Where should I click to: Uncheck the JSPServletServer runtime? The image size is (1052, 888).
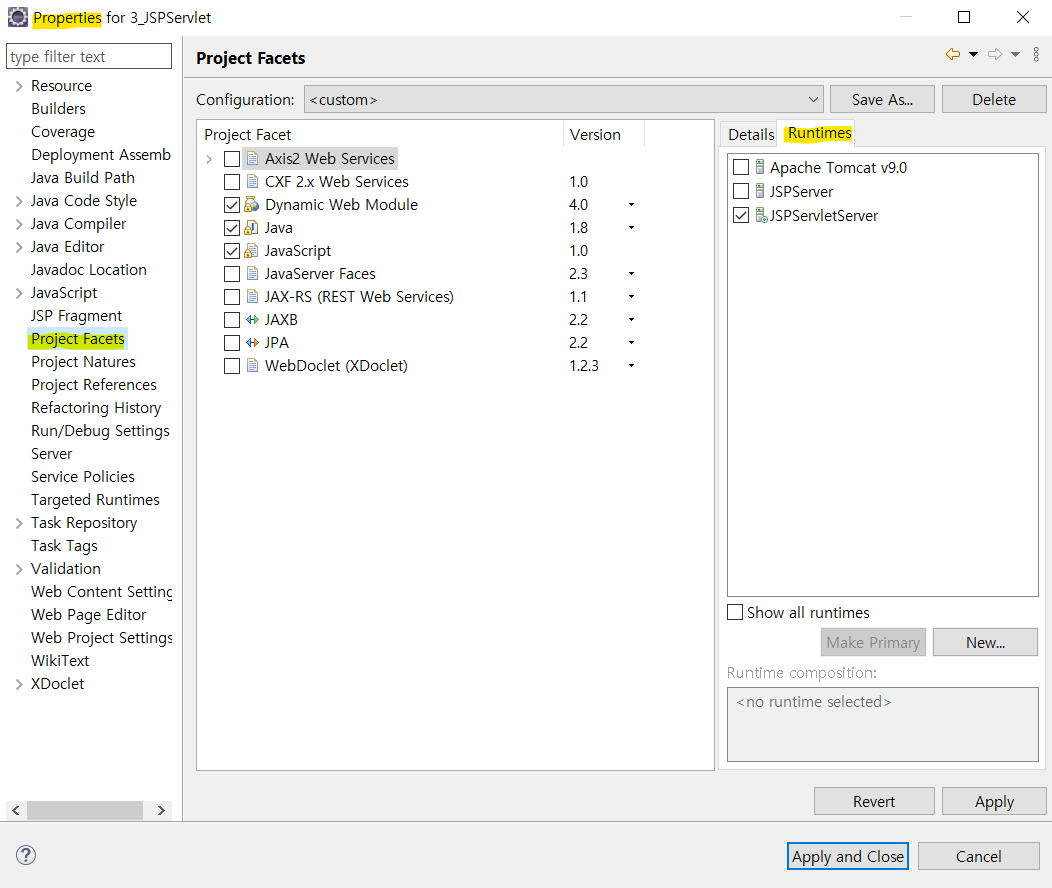point(741,215)
